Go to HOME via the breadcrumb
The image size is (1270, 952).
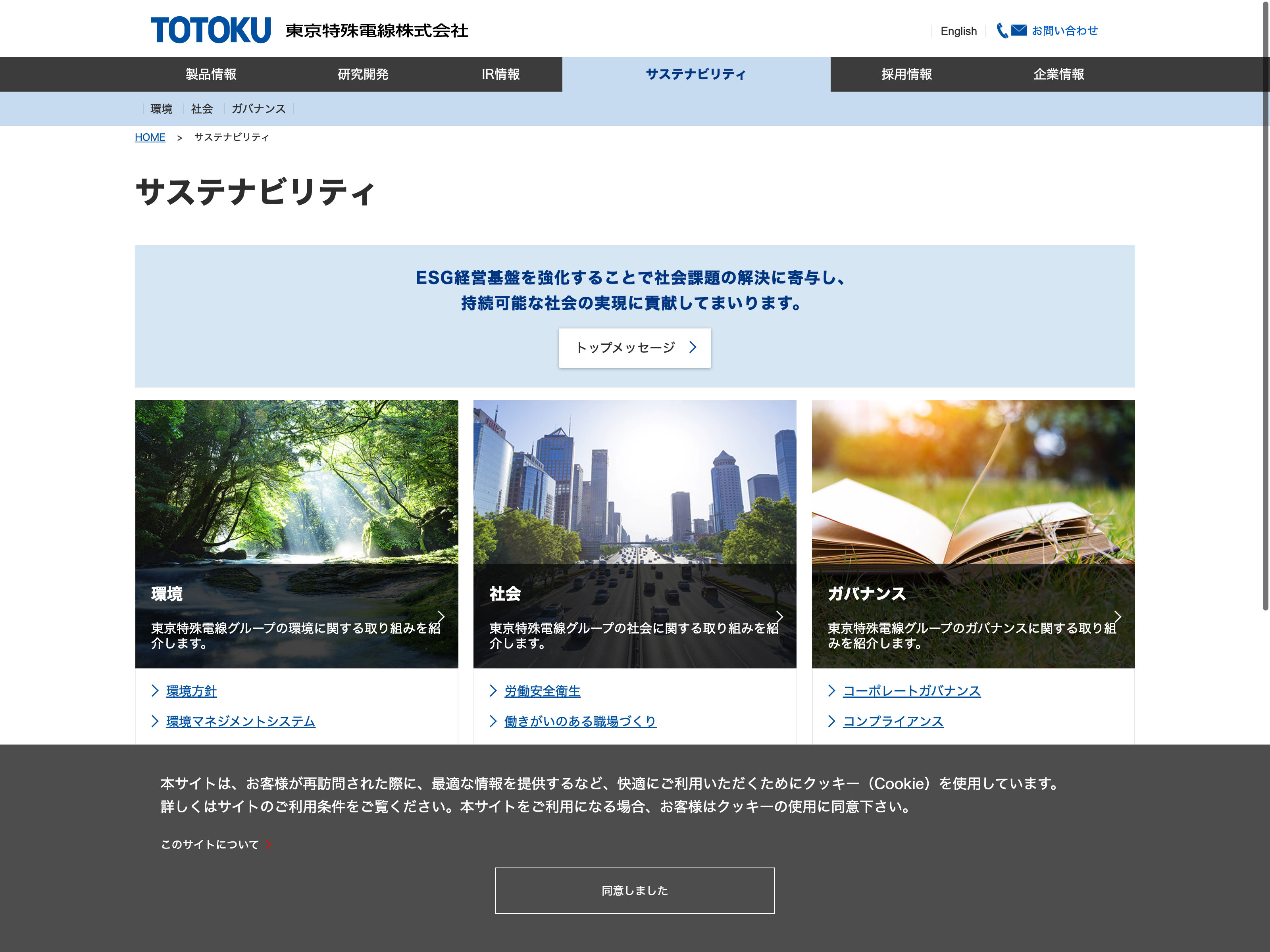tap(150, 137)
